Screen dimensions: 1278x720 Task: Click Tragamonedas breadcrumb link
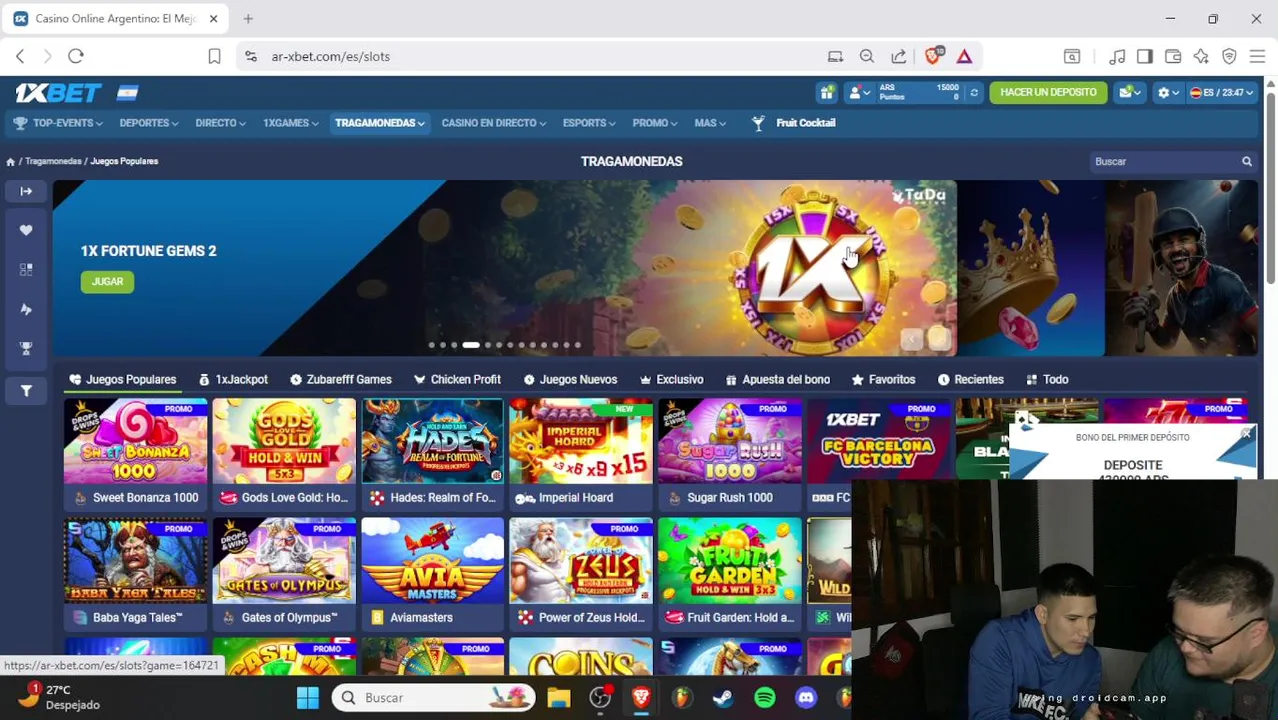53,161
